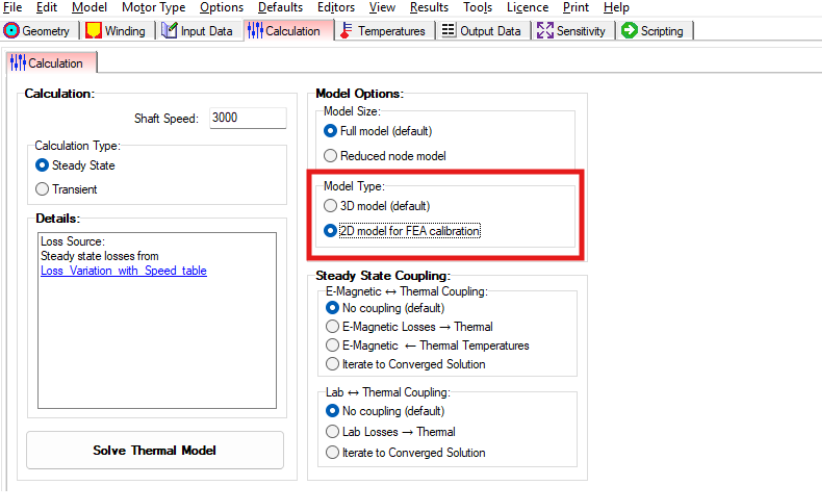Click the Shaft Speed input field
The height and width of the screenshot is (492, 822).
pos(247,118)
